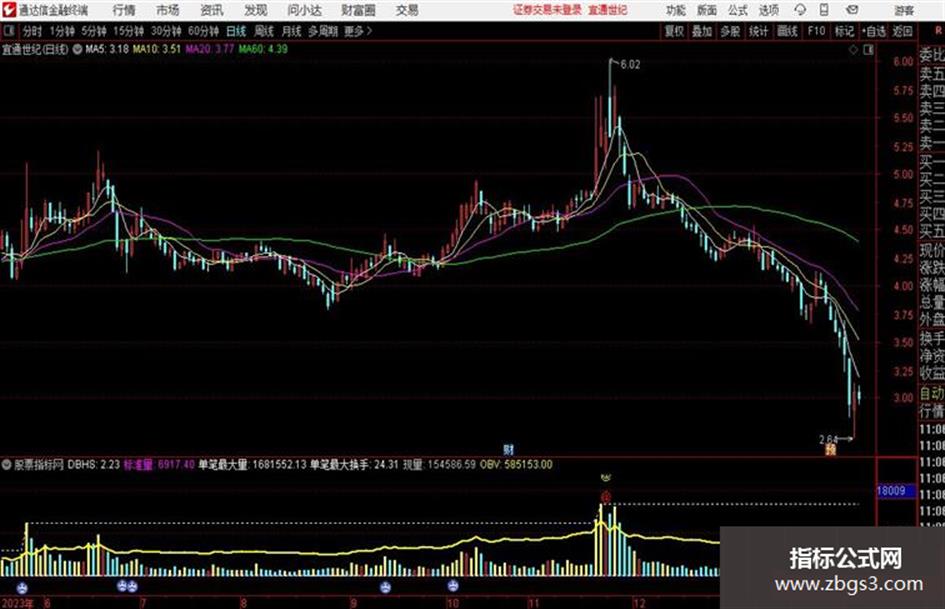The image size is (945, 609).
Task: Click the MA60: 4.39 indicator value
Action: tap(263, 49)
